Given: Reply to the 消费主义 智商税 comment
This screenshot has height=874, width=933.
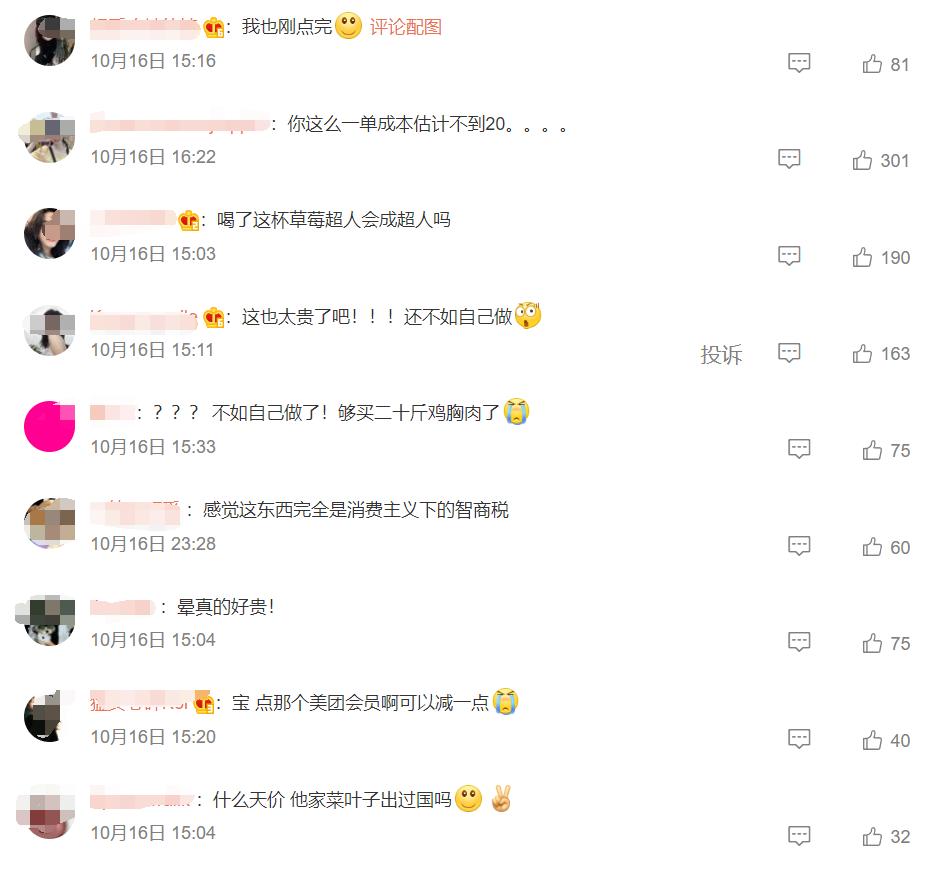Looking at the screenshot, I should [x=799, y=546].
